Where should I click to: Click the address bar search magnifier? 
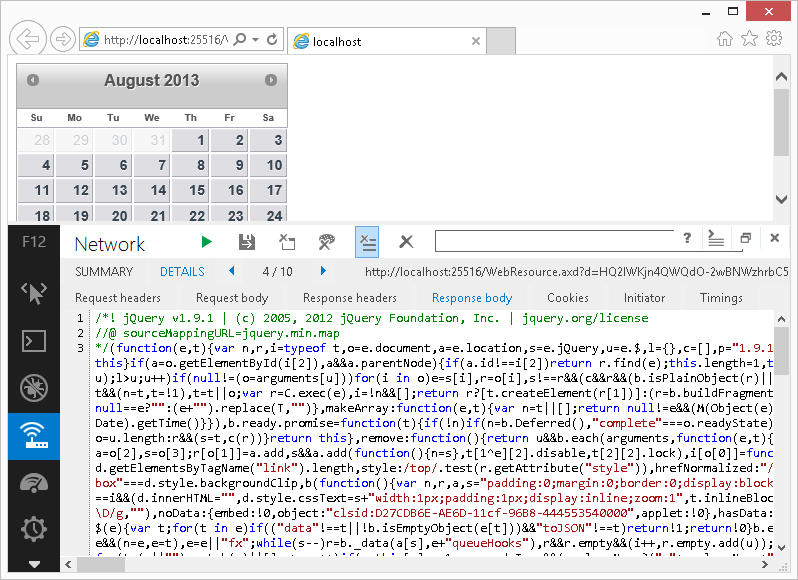click(x=240, y=39)
